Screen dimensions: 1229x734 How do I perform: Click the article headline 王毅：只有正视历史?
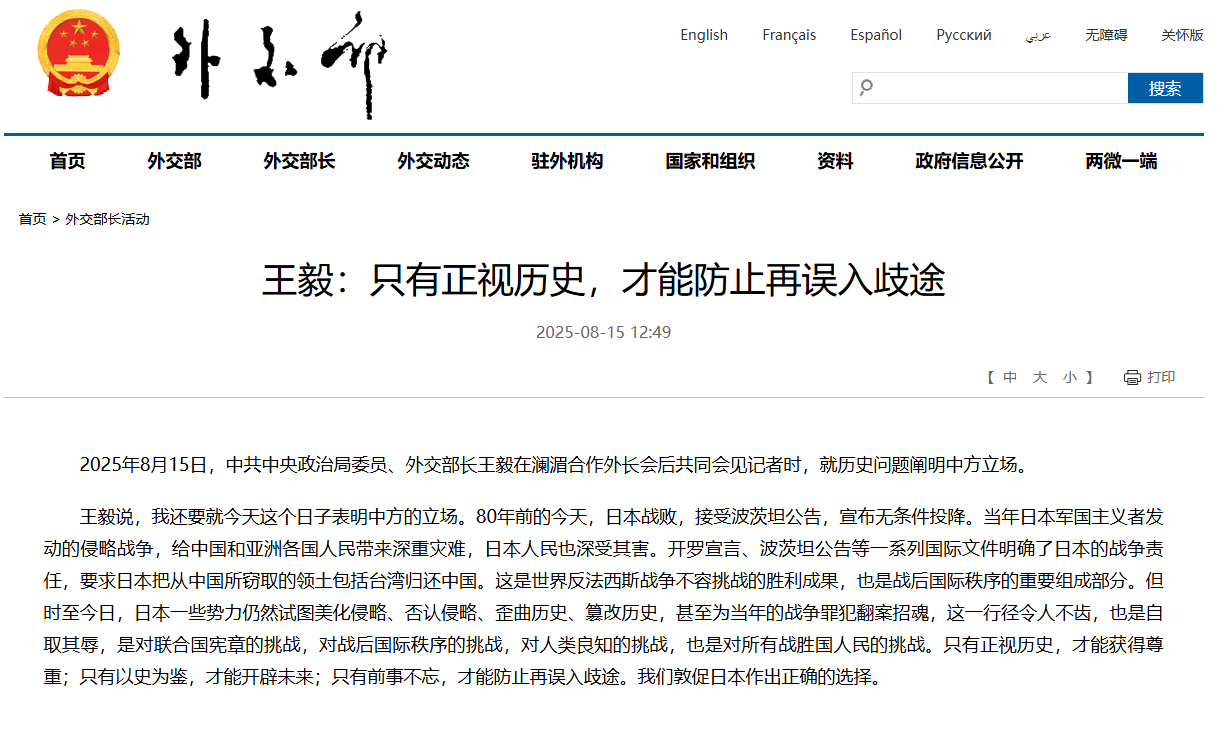(604, 281)
